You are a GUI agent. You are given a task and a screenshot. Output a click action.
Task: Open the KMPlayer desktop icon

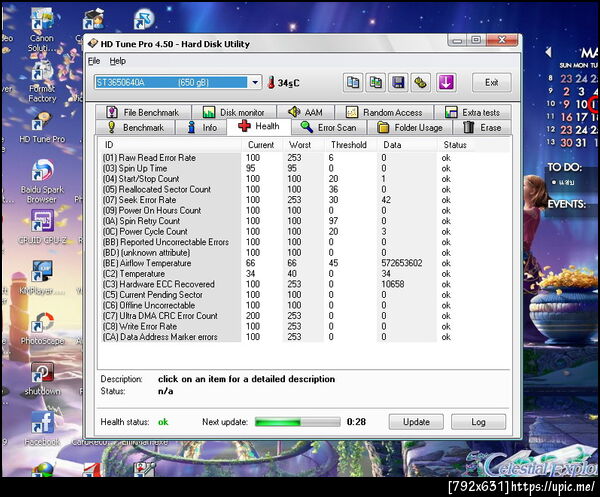pos(41,278)
